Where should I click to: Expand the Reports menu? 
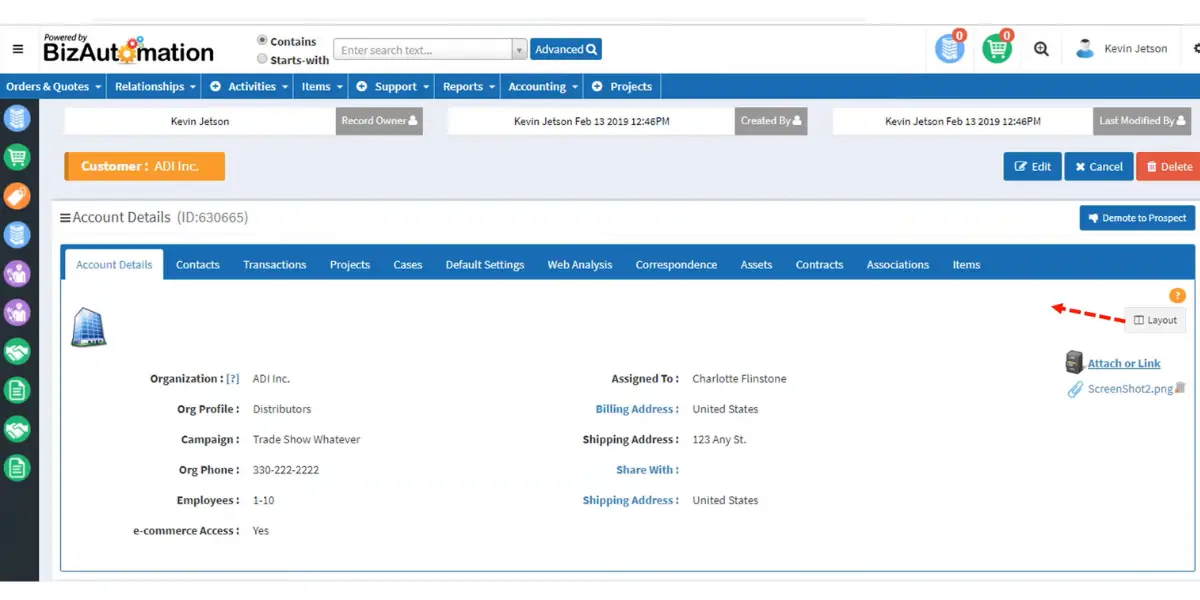[x=469, y=87]
